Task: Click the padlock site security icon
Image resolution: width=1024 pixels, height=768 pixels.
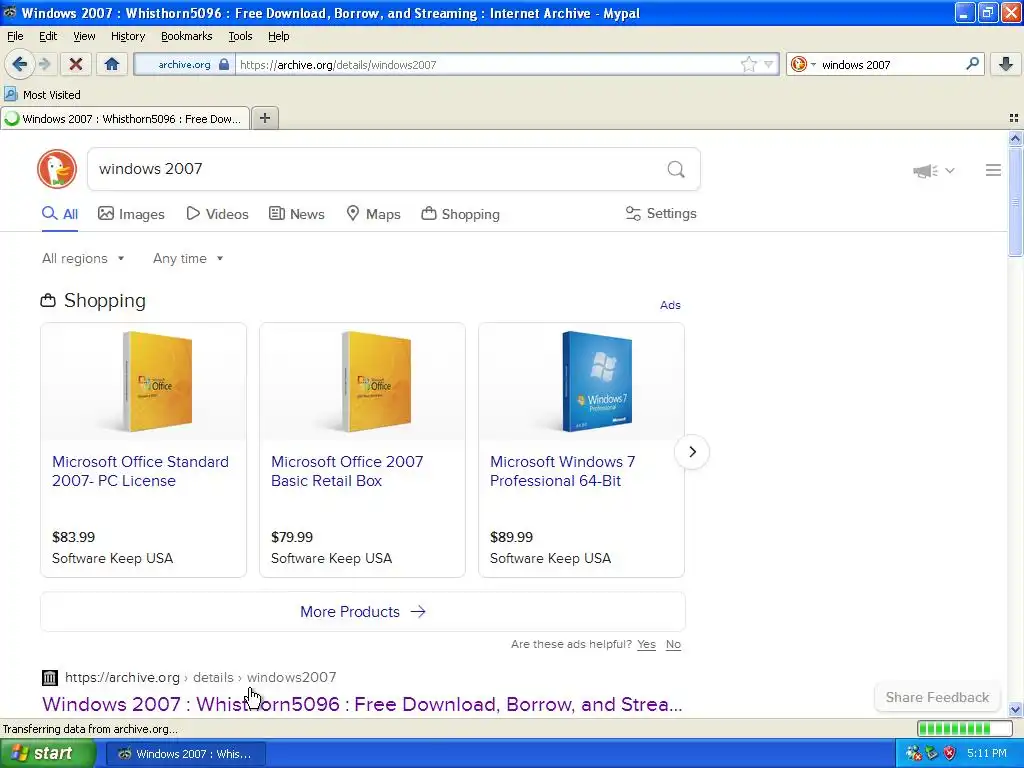Action: coord(224,64)
